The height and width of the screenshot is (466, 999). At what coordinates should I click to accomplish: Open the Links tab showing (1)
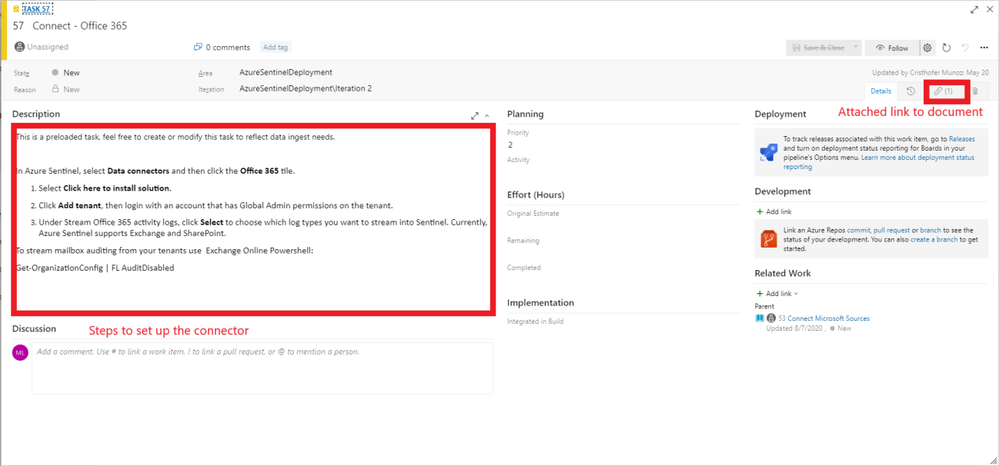pos(944,91)
